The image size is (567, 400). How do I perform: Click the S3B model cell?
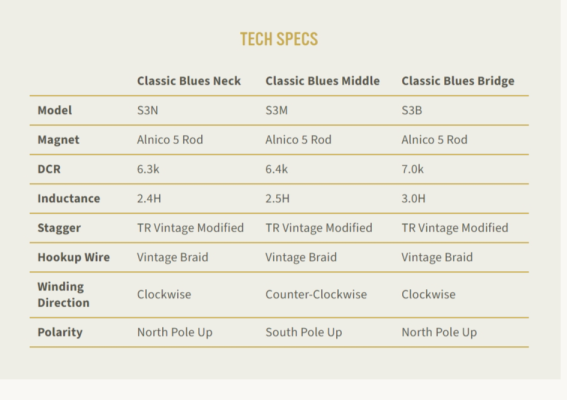tap(412, 110)
